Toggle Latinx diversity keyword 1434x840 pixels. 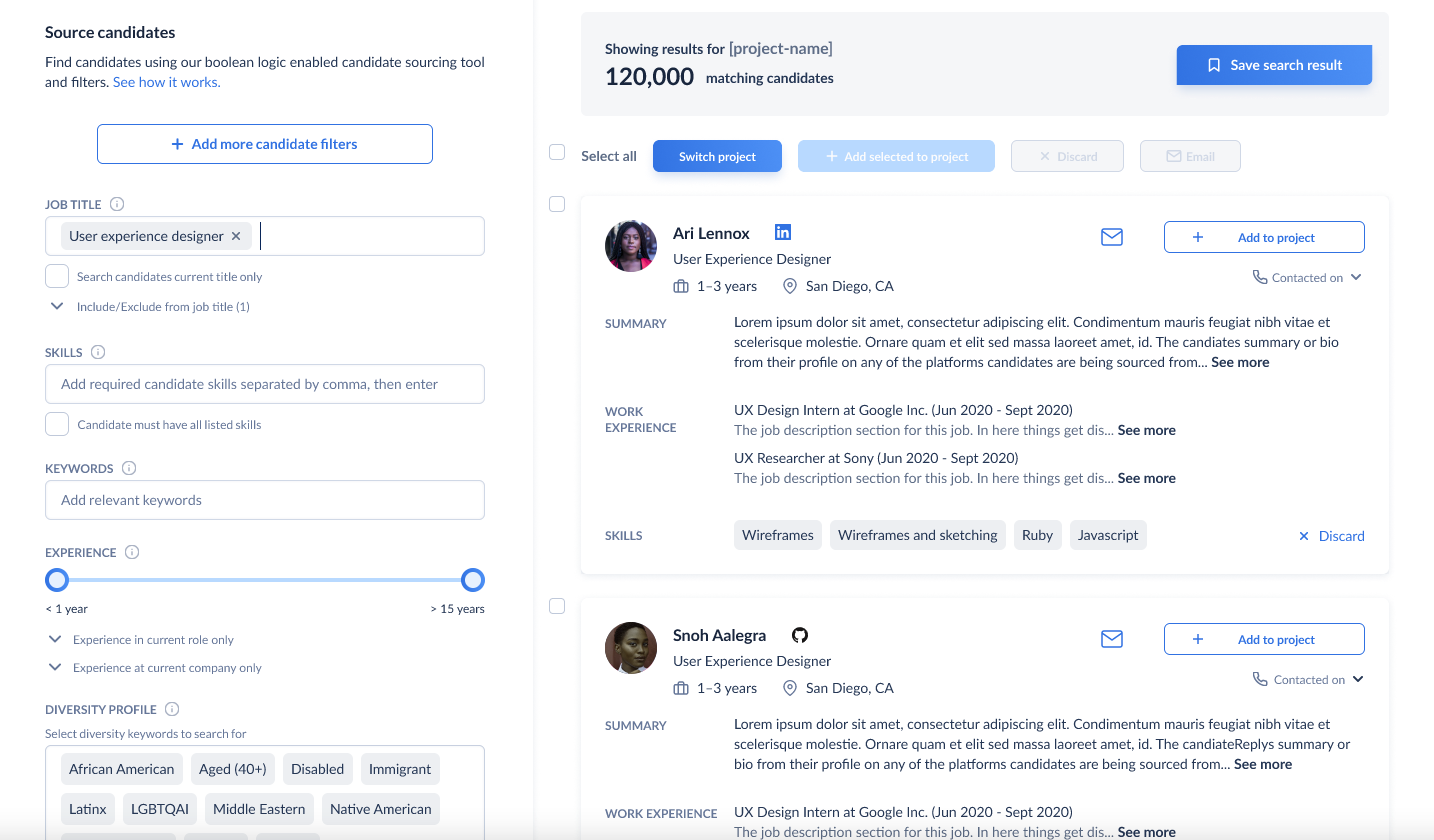(87, 809)
